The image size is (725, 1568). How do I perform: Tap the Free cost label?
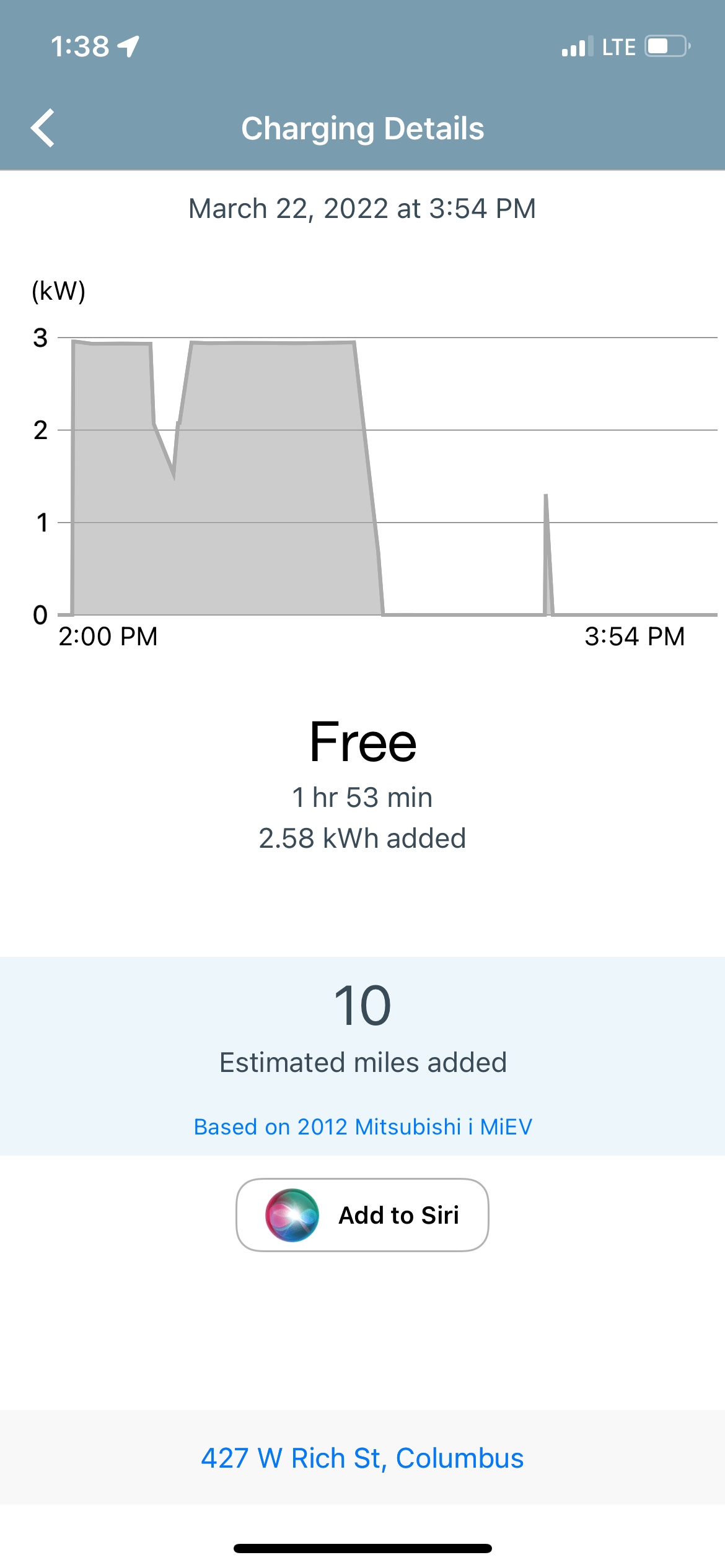click(362, 742)
